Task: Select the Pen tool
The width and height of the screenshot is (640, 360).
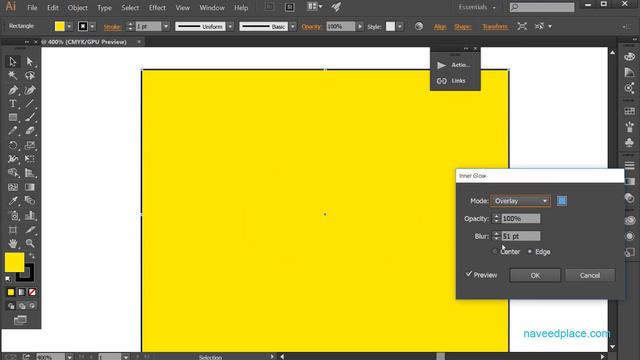Action: click(13, 90)
